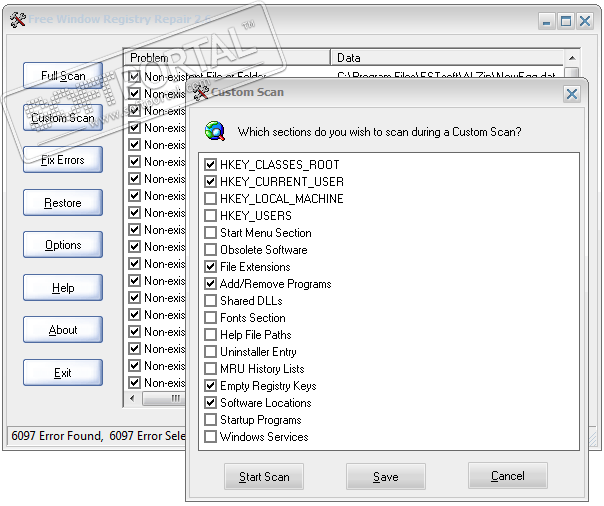Start the custom scan

tap(264, 476)
